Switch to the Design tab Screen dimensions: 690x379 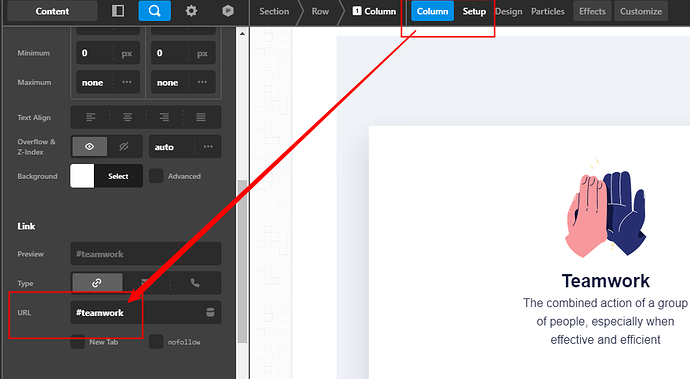(x=508, y=11)
